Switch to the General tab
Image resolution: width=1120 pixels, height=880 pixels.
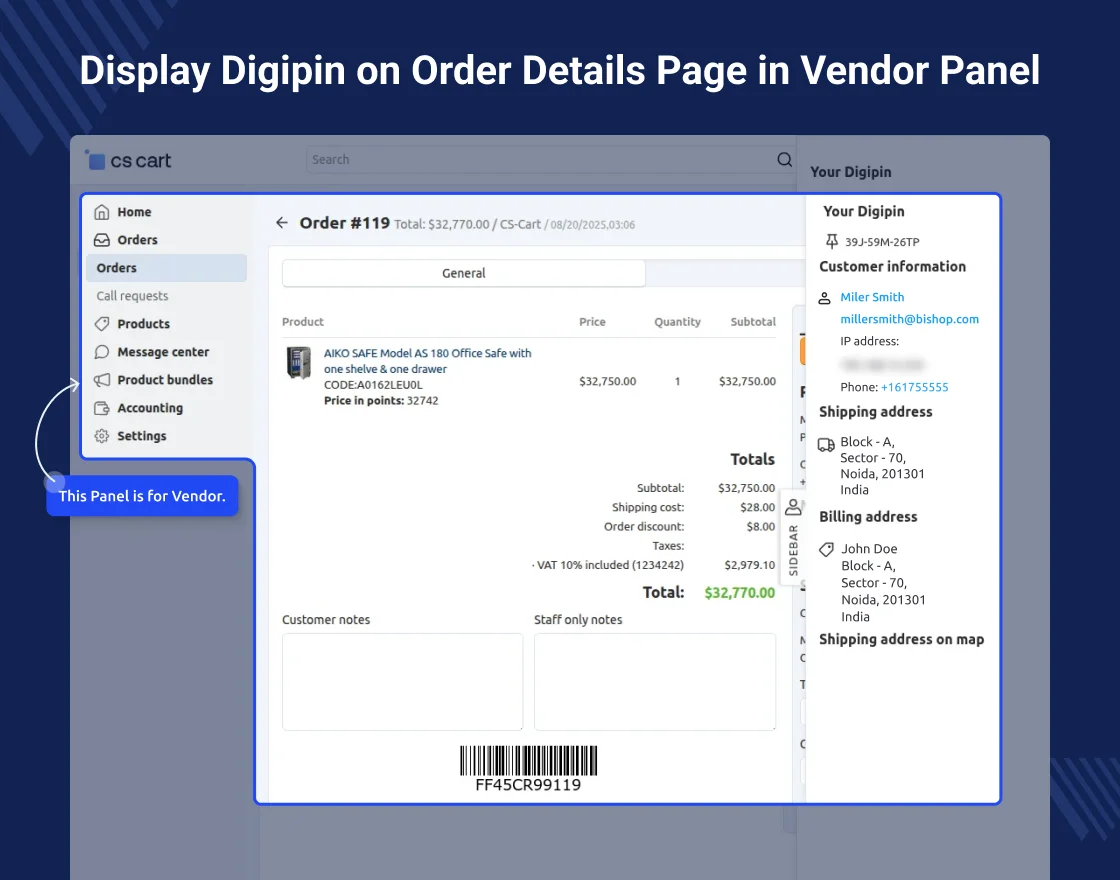coord(464,273)
